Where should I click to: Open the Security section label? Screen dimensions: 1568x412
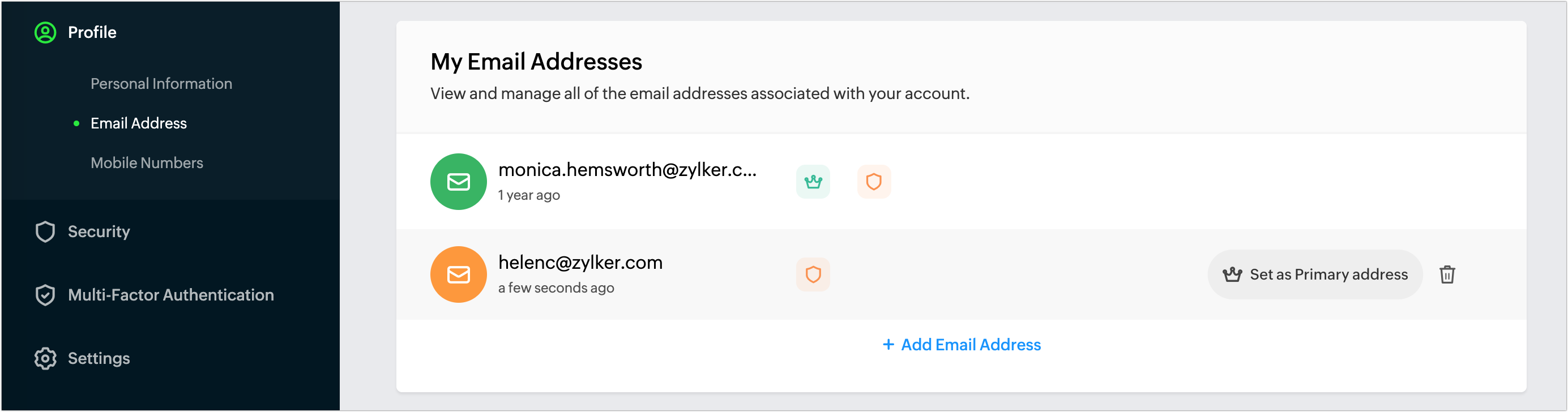click(x=99, y=232)
